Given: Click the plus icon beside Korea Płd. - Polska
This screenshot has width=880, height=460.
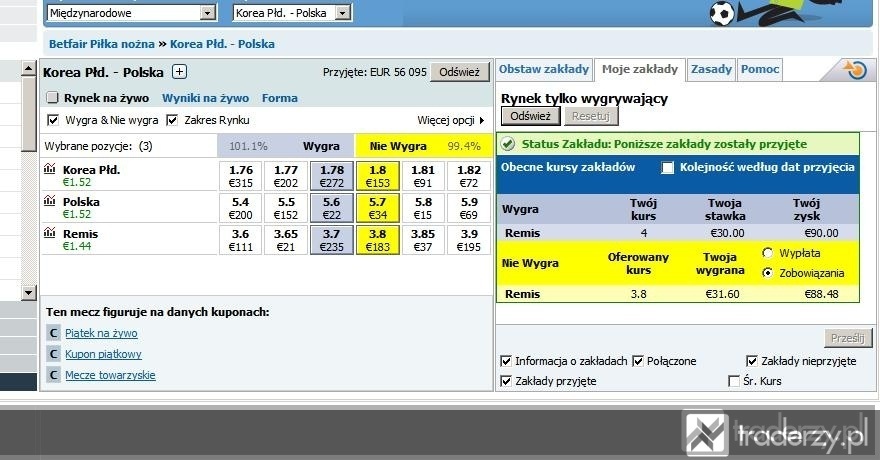Looking at the screenshot, I should coord(179,72).
